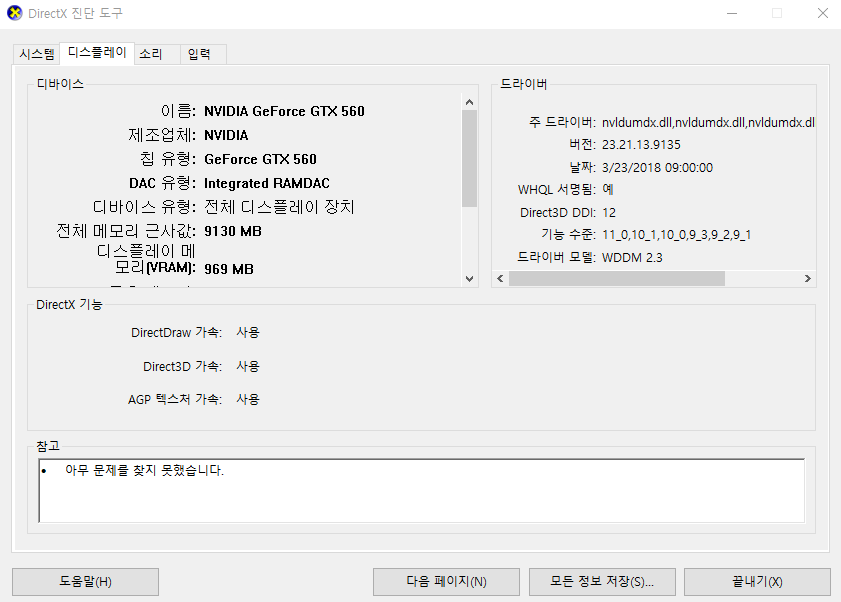Close the DirectX 진단 도구 window
This screenshot has width=841, height=602.
(823, 13)
